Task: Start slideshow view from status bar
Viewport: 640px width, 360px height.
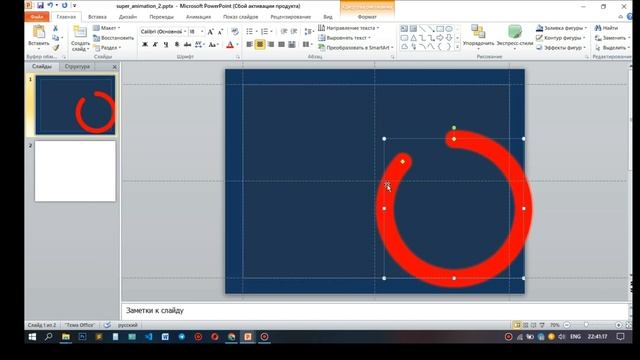Action: point(542,325)
